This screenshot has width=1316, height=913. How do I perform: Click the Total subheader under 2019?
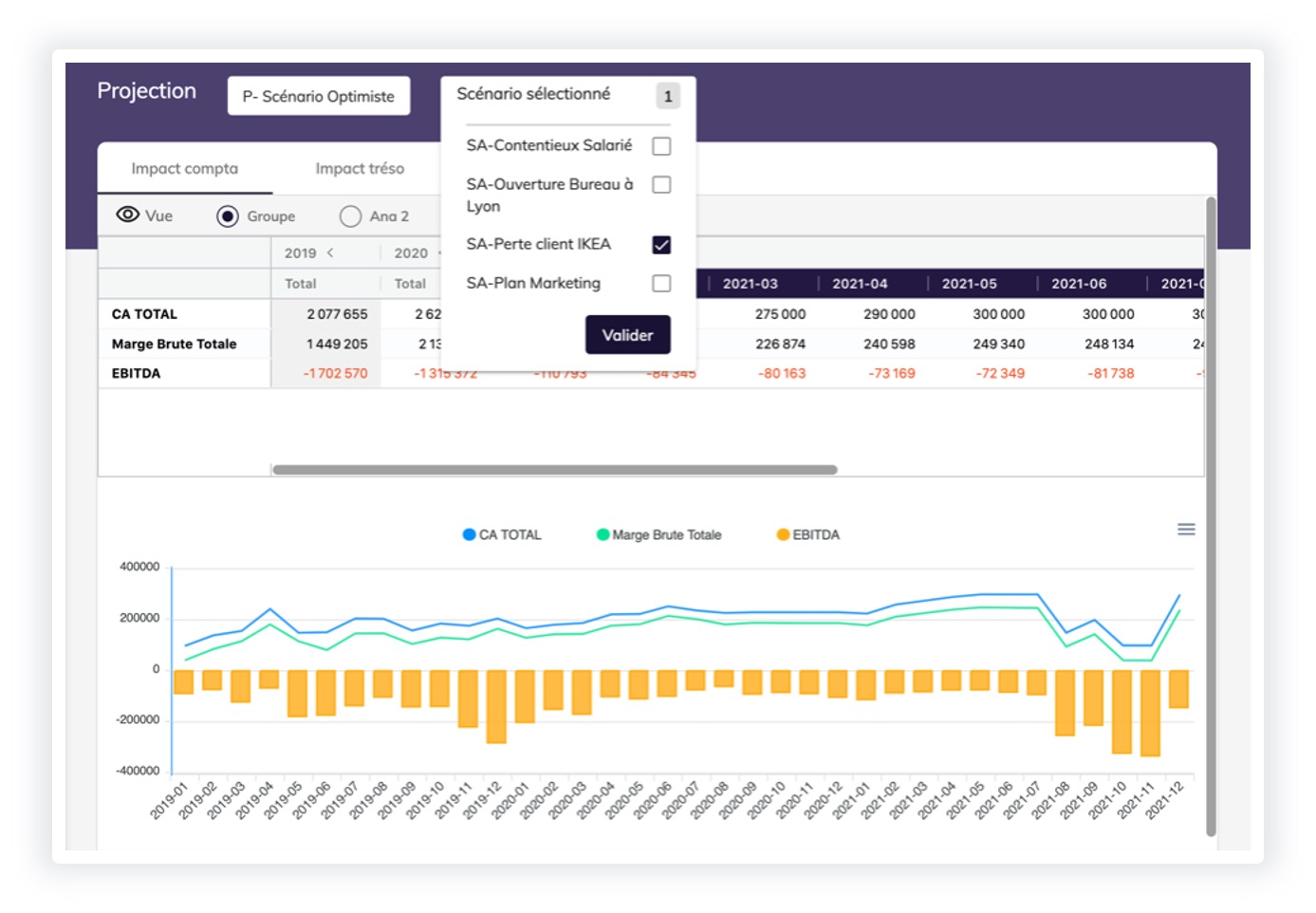[x=301, y=284]
